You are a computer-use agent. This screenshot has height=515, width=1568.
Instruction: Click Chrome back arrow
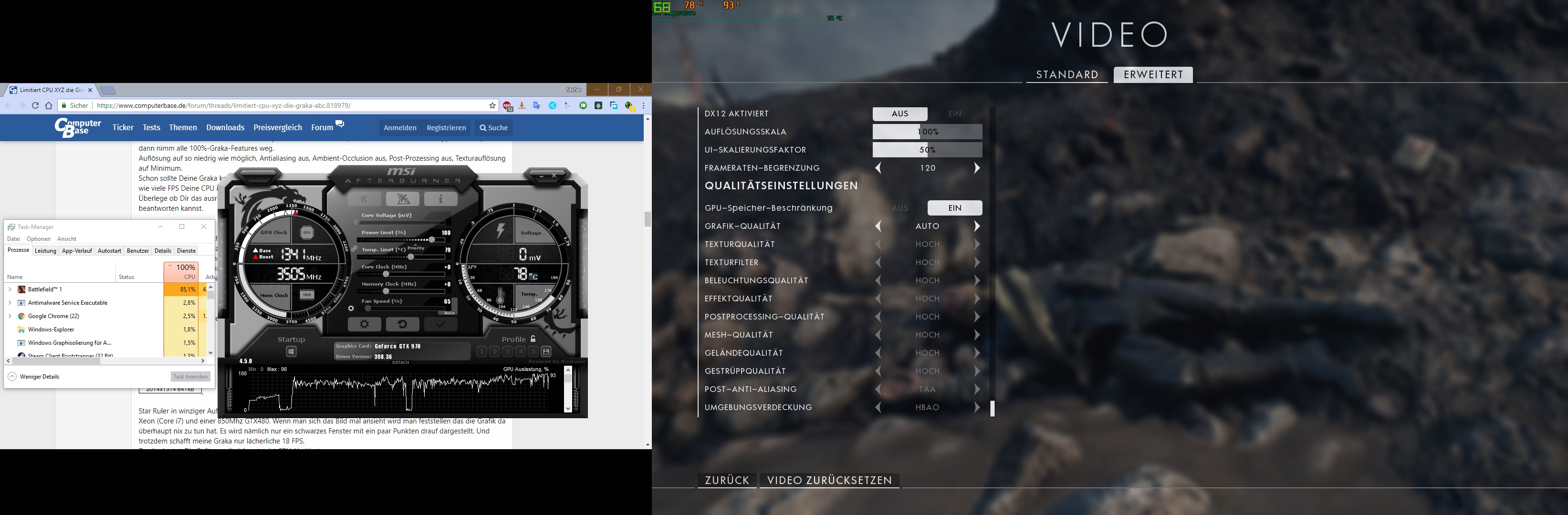tap(9, 106)
